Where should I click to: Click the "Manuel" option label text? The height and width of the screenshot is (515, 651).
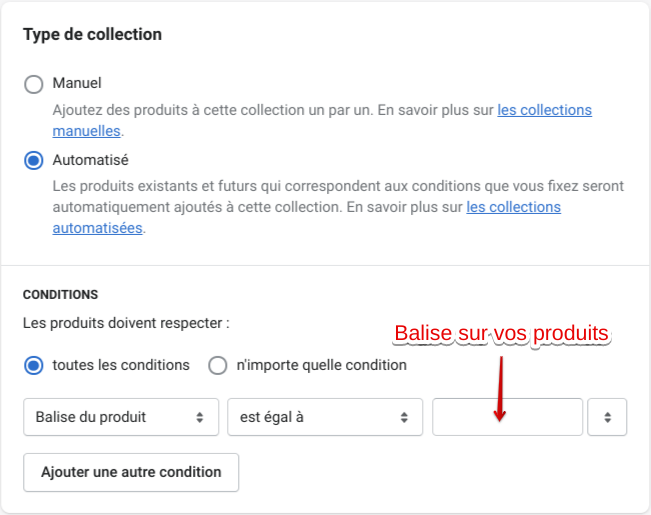77,83
